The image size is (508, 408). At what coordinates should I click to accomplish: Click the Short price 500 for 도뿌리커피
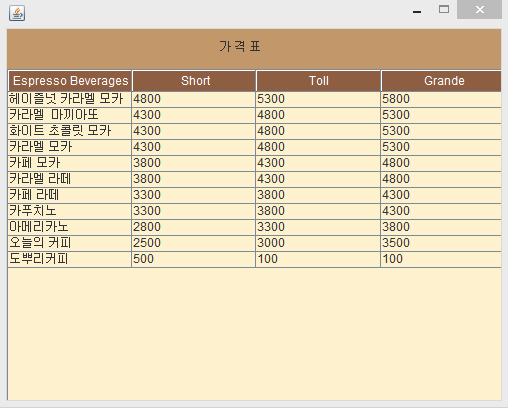coord(194,259)
